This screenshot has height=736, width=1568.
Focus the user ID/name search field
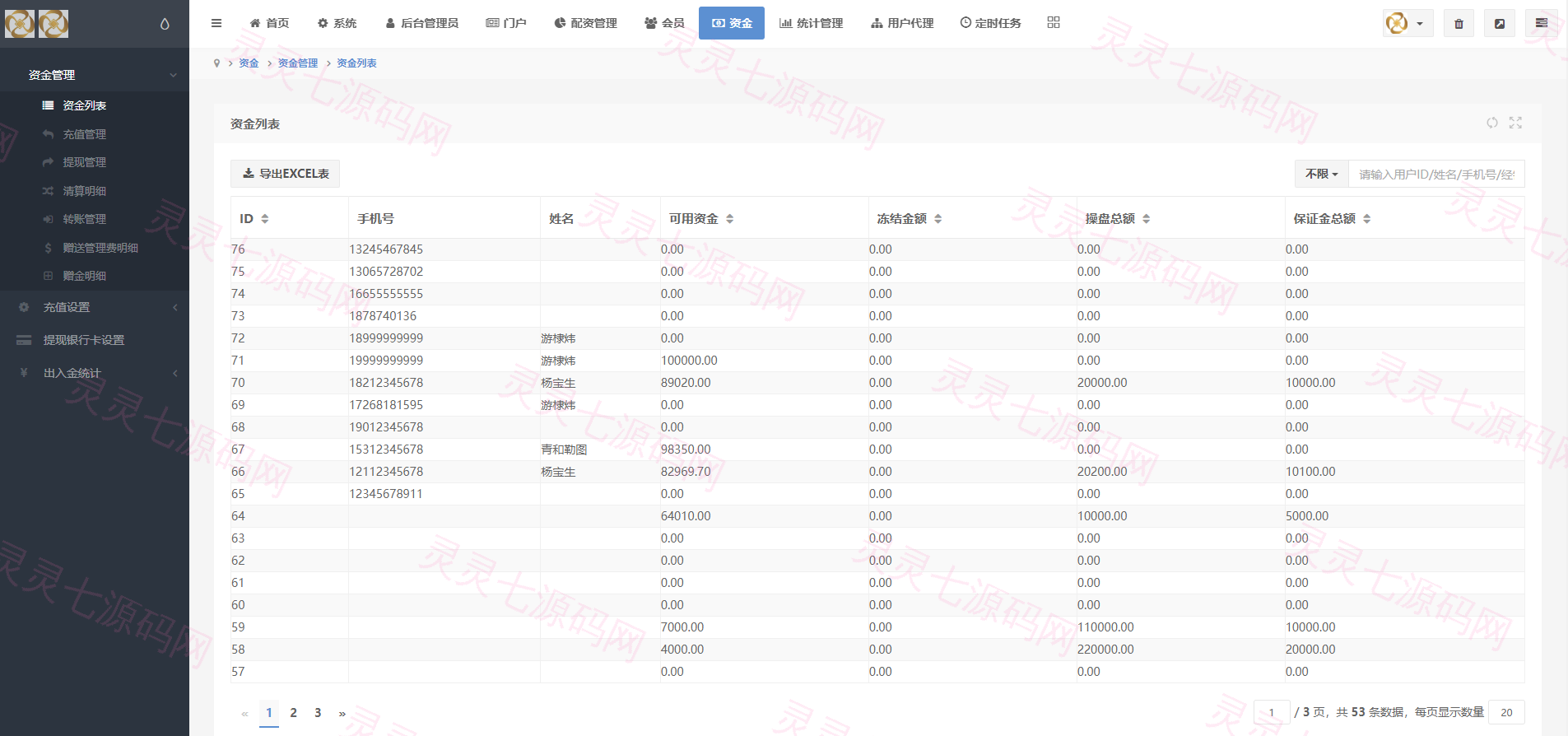coord(1436,174)
